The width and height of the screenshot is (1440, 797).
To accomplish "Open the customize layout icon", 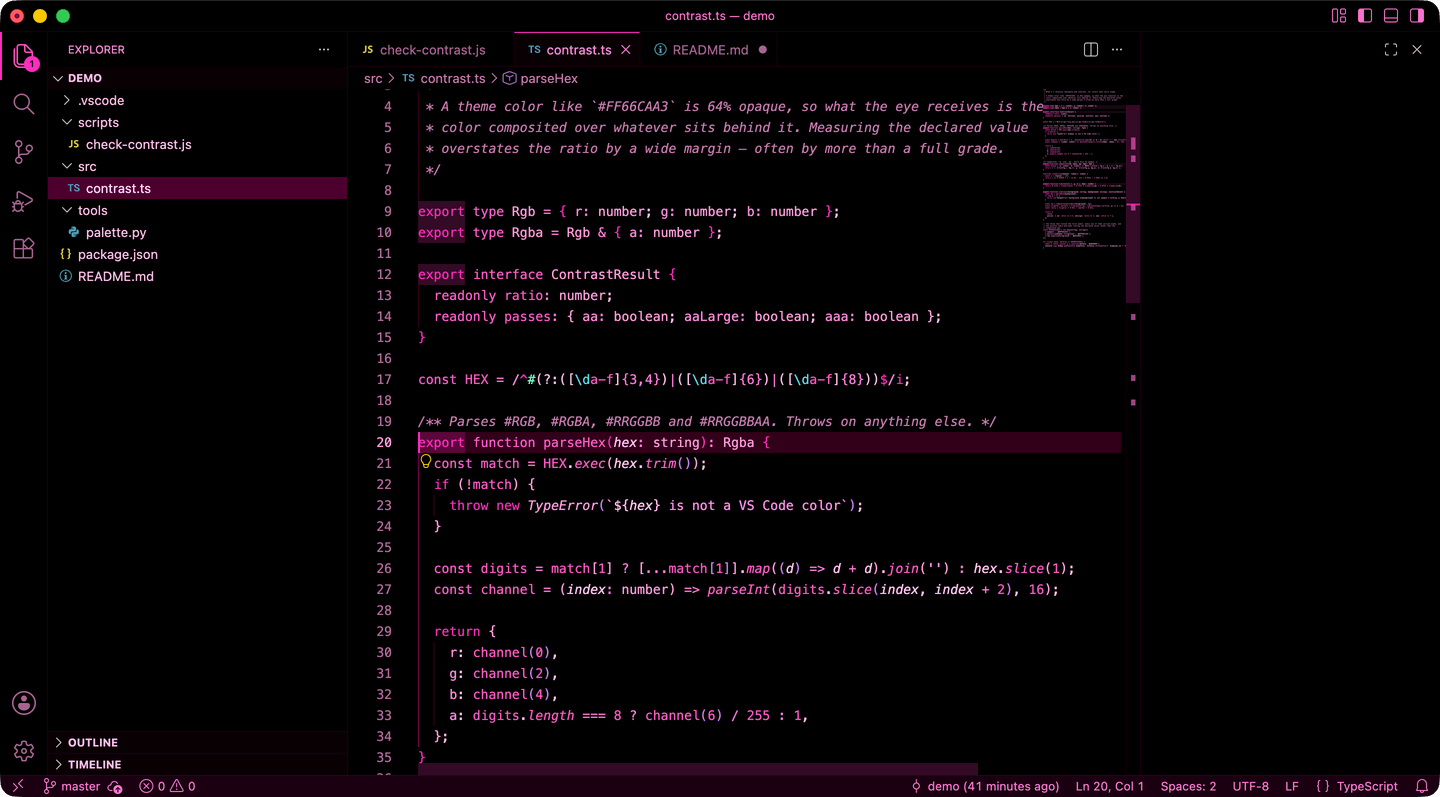I will click(x=1339, y=16).
